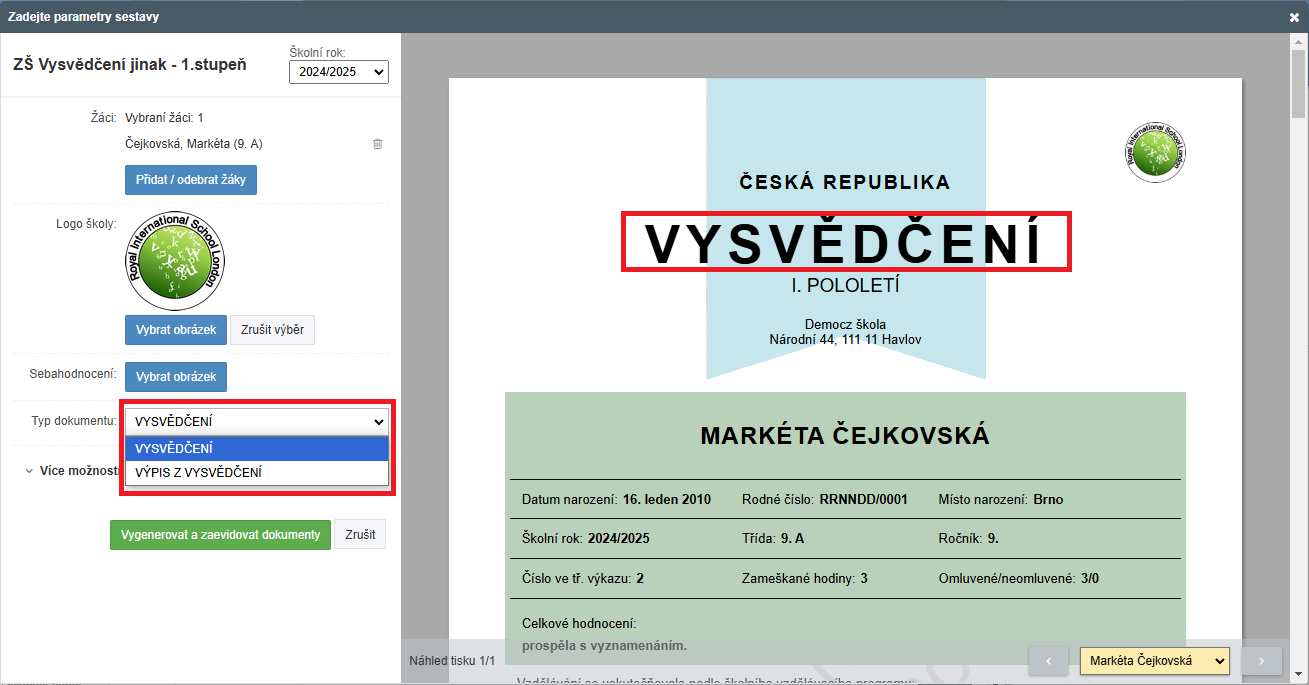Click the Vybraní žáci: 1 text
This screenshot has width=1309, height=685.
pyautogui.click(x=164, y=118)
